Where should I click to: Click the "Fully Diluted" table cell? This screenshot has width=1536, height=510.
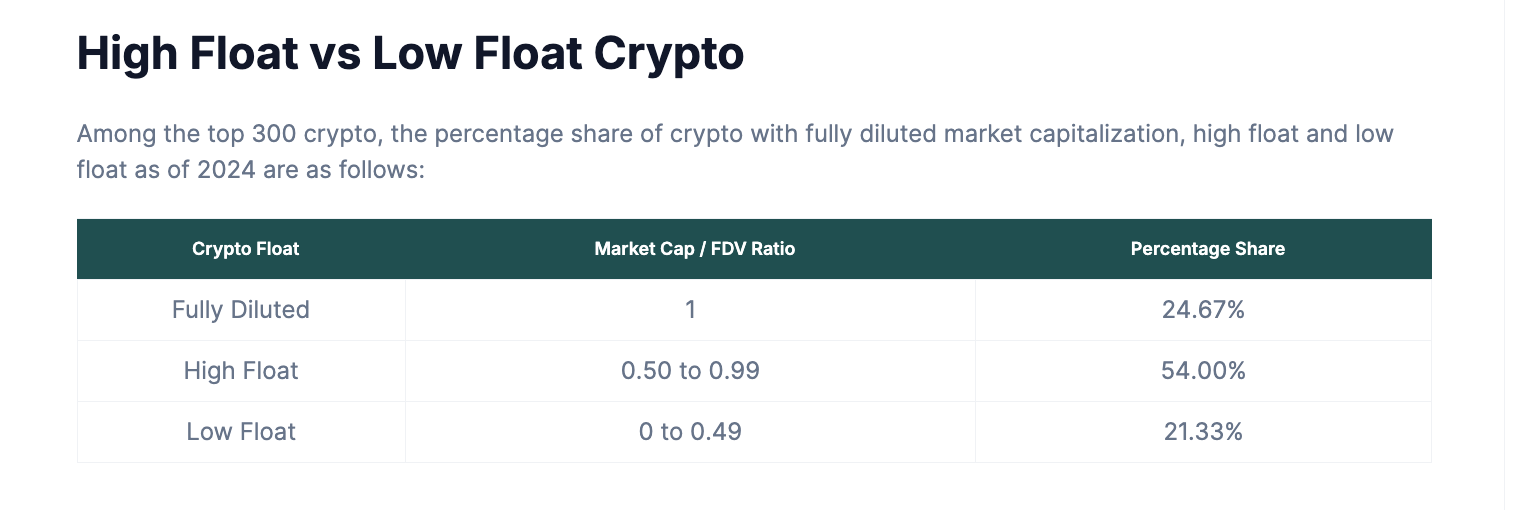click(x=241, y=310)
